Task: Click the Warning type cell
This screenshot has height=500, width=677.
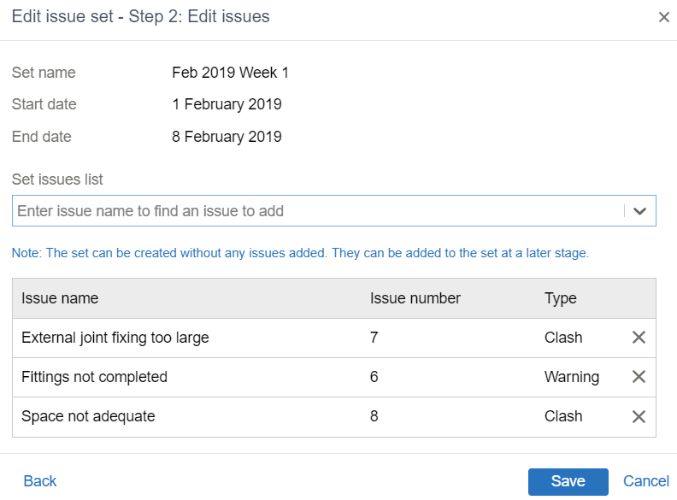Action: coord(571,377)
